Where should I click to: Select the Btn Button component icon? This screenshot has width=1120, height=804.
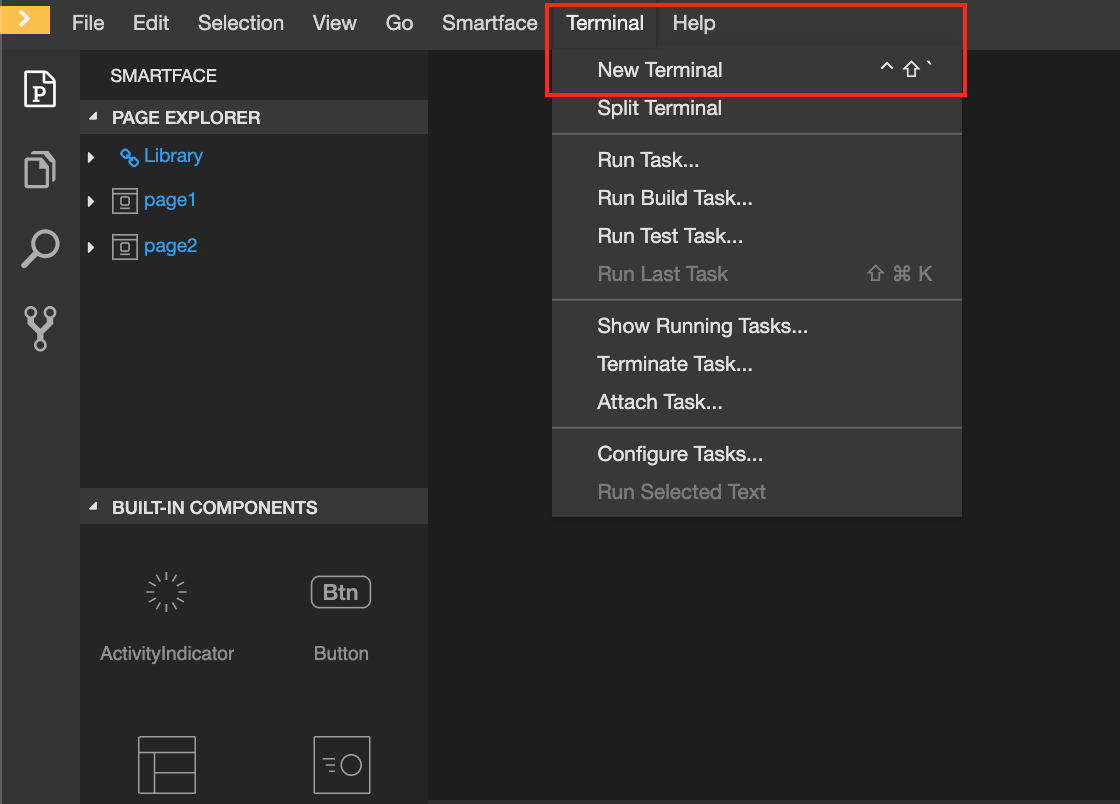point(341,592)
